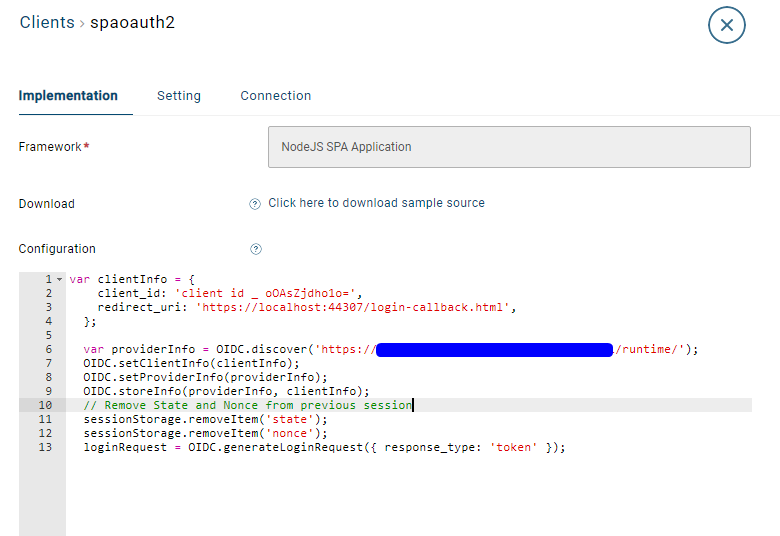Collapse code fold arrow on line 1

point(60,279)
